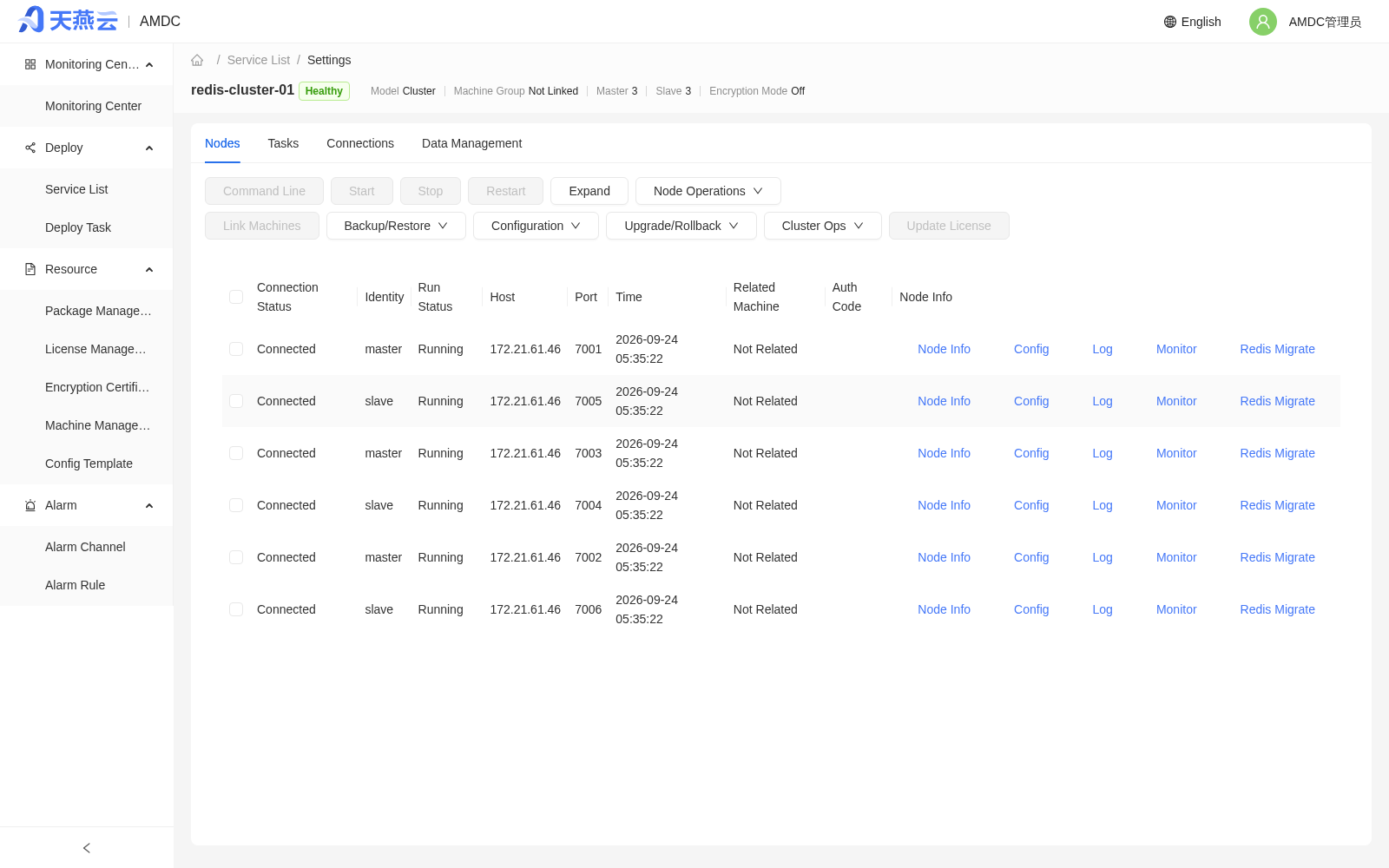Select all nodes with the header checkbox
1389x868 pixels.
tap(236, 297)
